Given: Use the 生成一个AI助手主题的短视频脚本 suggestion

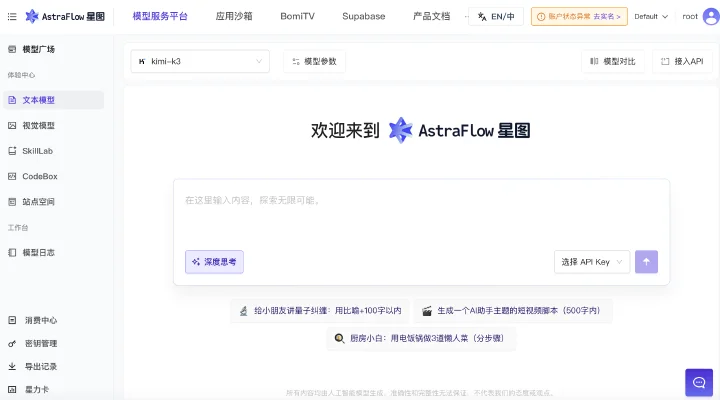Looking at the screenshot, I should [512, 311].
